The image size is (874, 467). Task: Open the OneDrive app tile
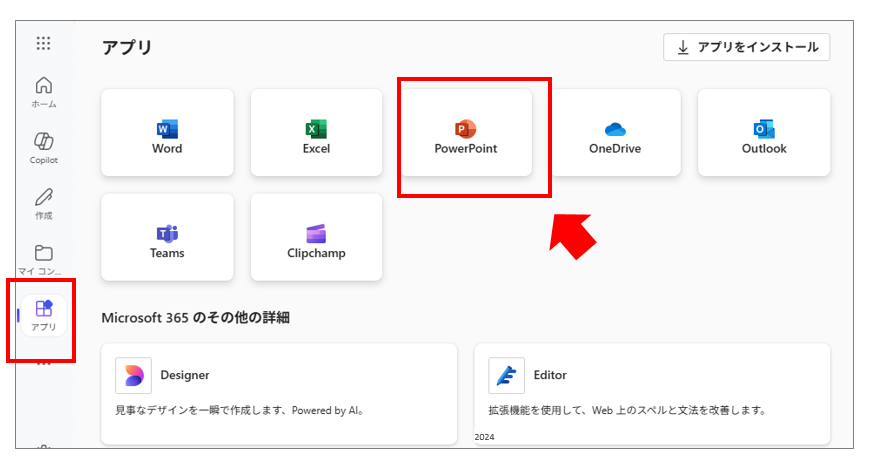click(x=615, y=133)
